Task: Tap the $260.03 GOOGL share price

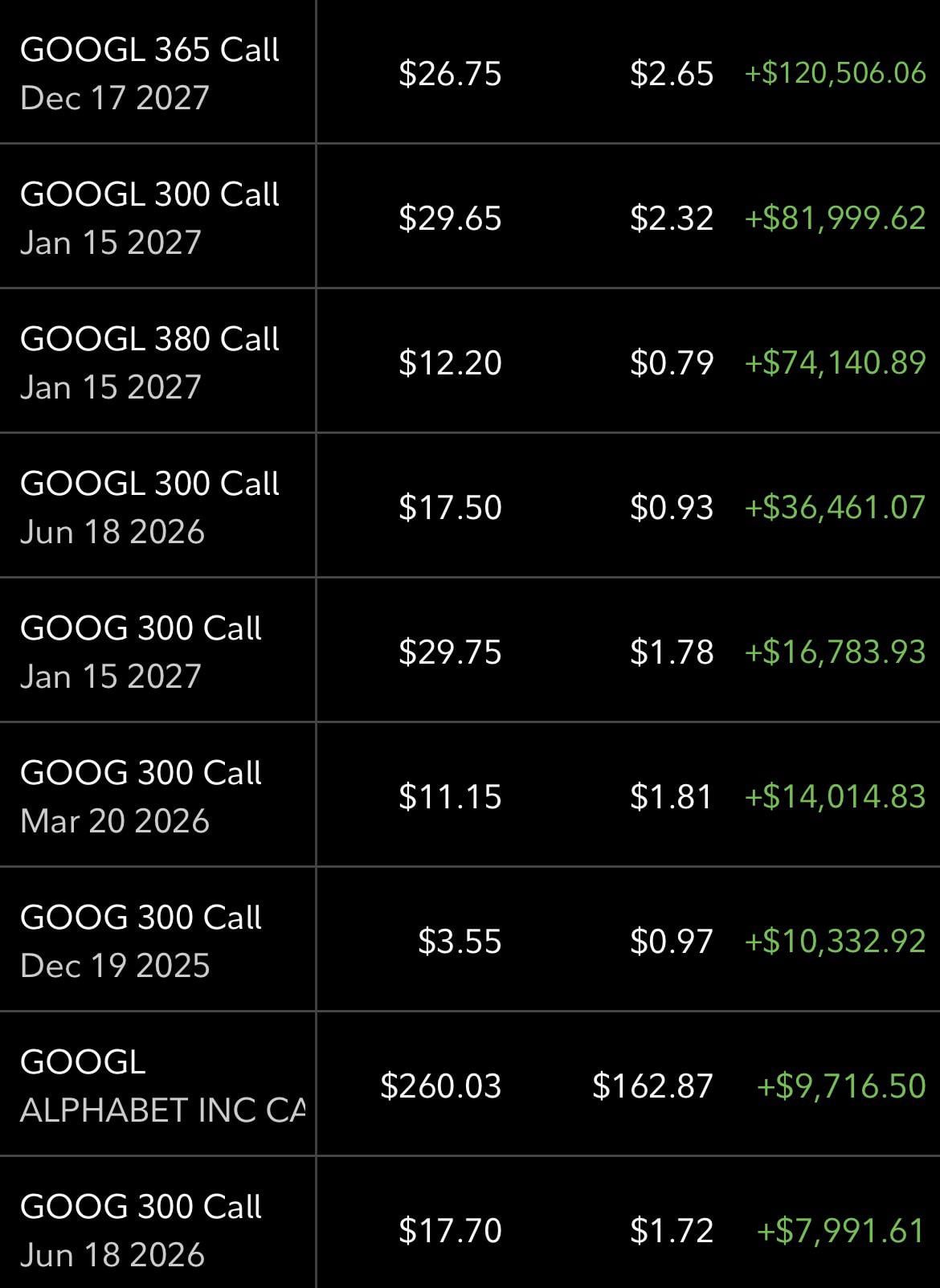Action: [x=440, y=1086]
